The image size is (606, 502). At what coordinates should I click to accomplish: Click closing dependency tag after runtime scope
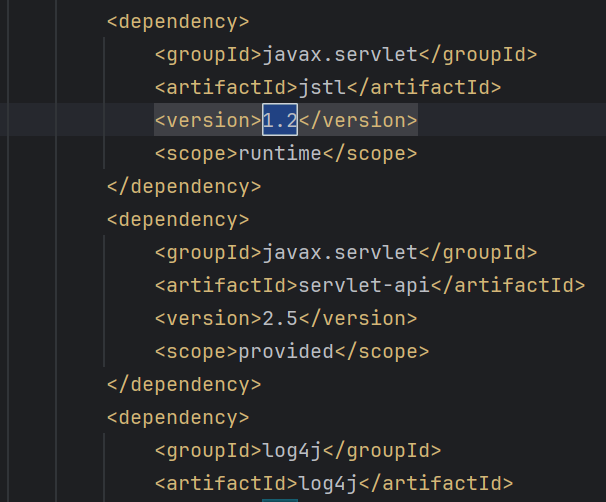183,187
